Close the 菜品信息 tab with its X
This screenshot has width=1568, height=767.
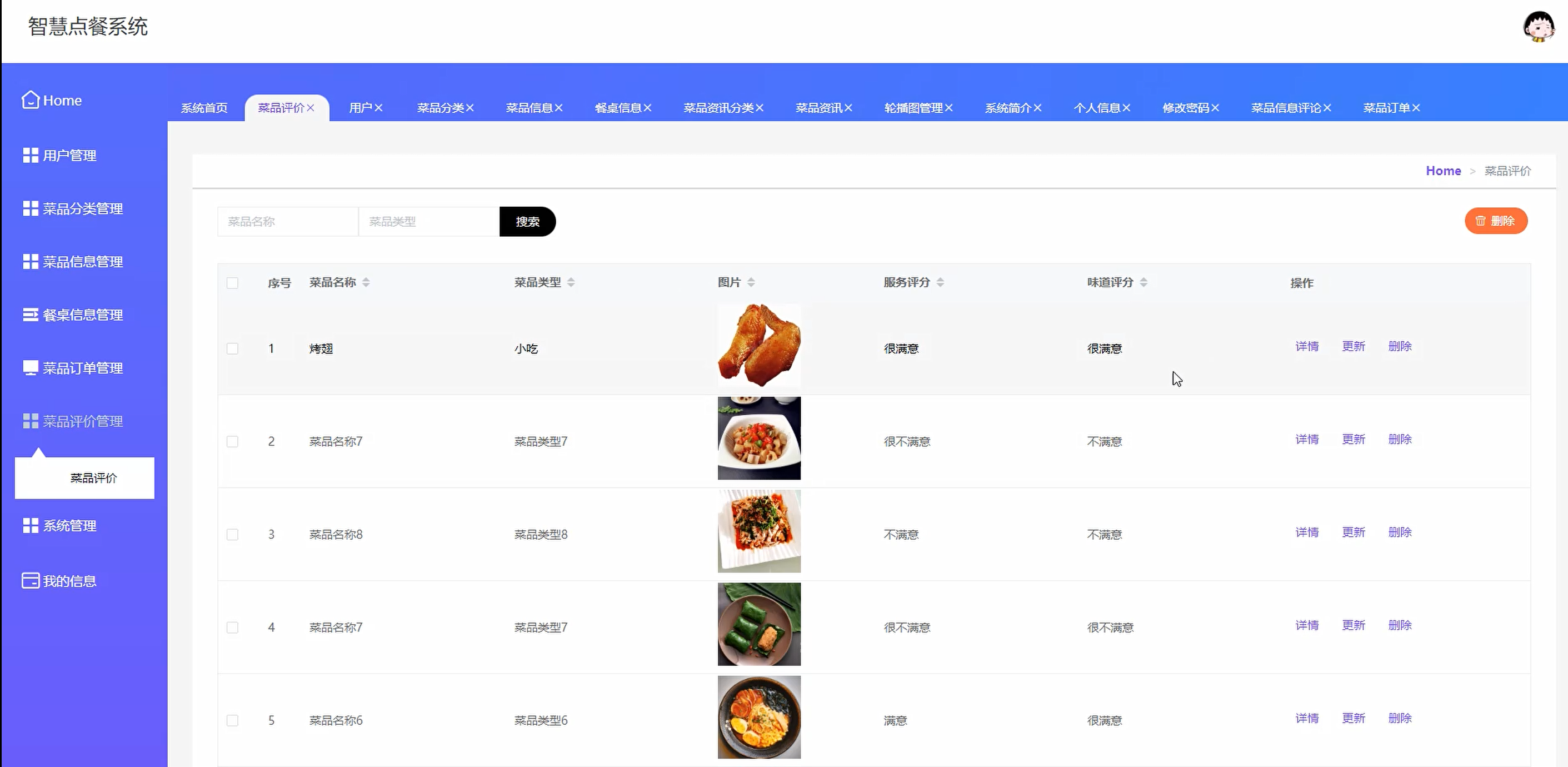point(559,108)
